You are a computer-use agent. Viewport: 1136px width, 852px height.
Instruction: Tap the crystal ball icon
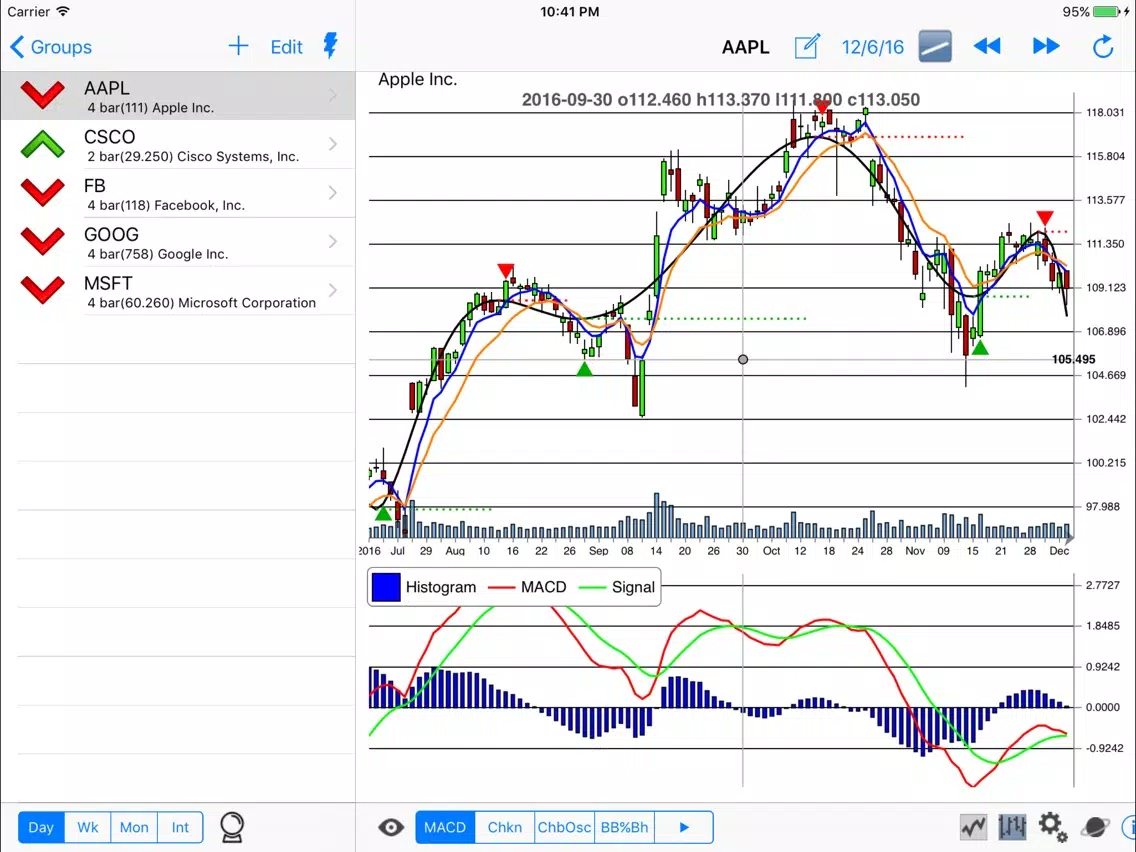(232, 827)
